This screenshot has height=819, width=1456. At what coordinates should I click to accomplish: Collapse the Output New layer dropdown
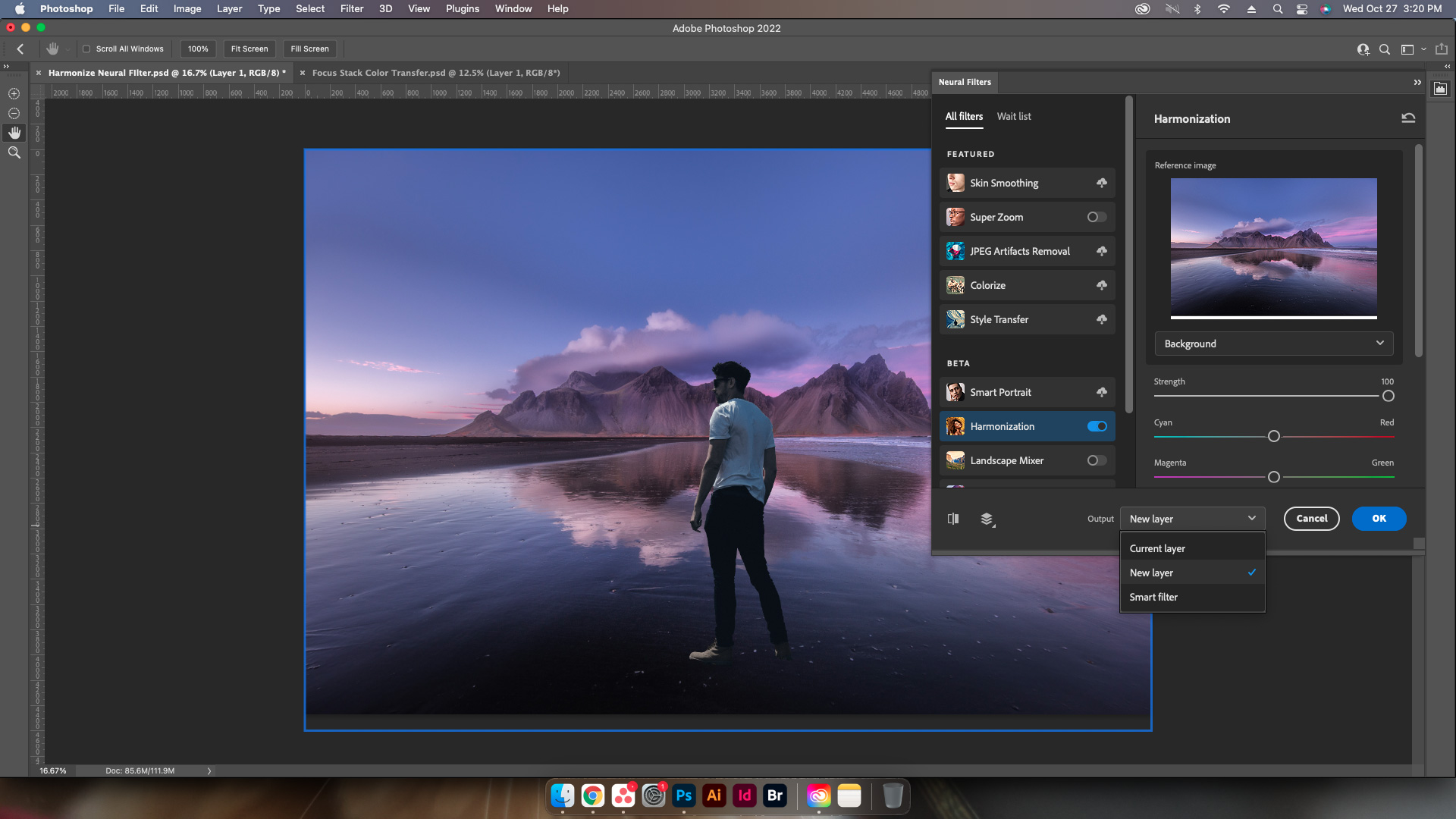coord(1192,519)
